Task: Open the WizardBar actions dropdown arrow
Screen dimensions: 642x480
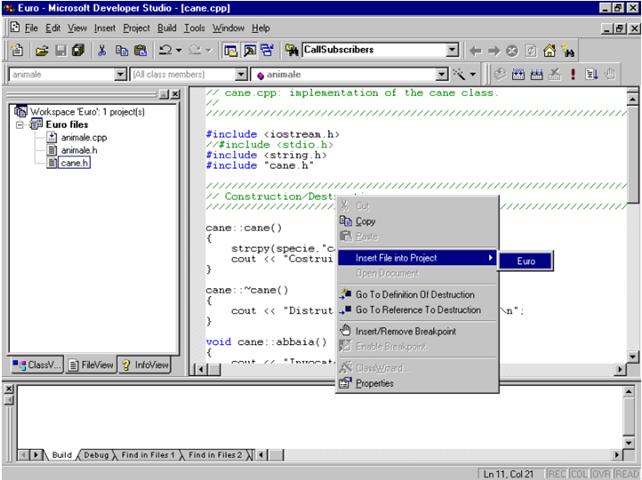Action: pos(473,75)
